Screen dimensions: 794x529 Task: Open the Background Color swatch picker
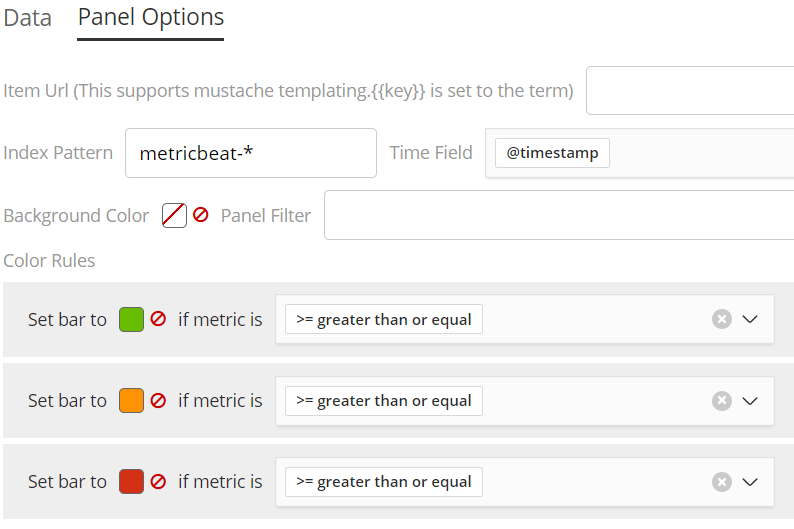(x=174, y=215)
